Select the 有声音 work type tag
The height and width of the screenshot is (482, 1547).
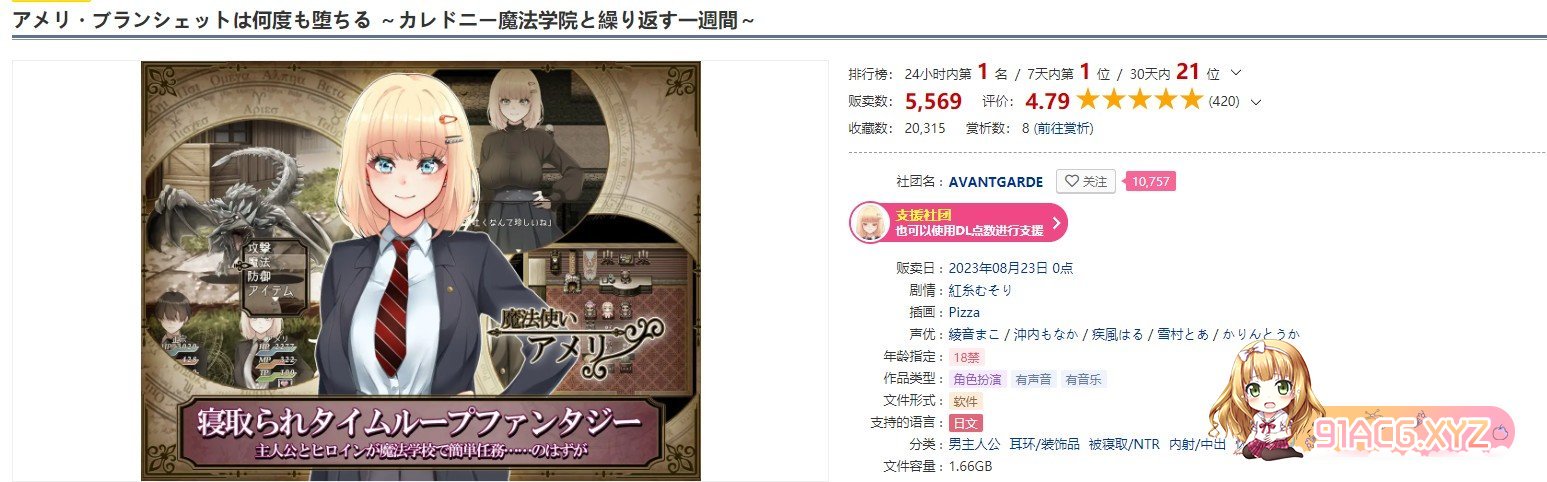click(x=1031, y=379)
